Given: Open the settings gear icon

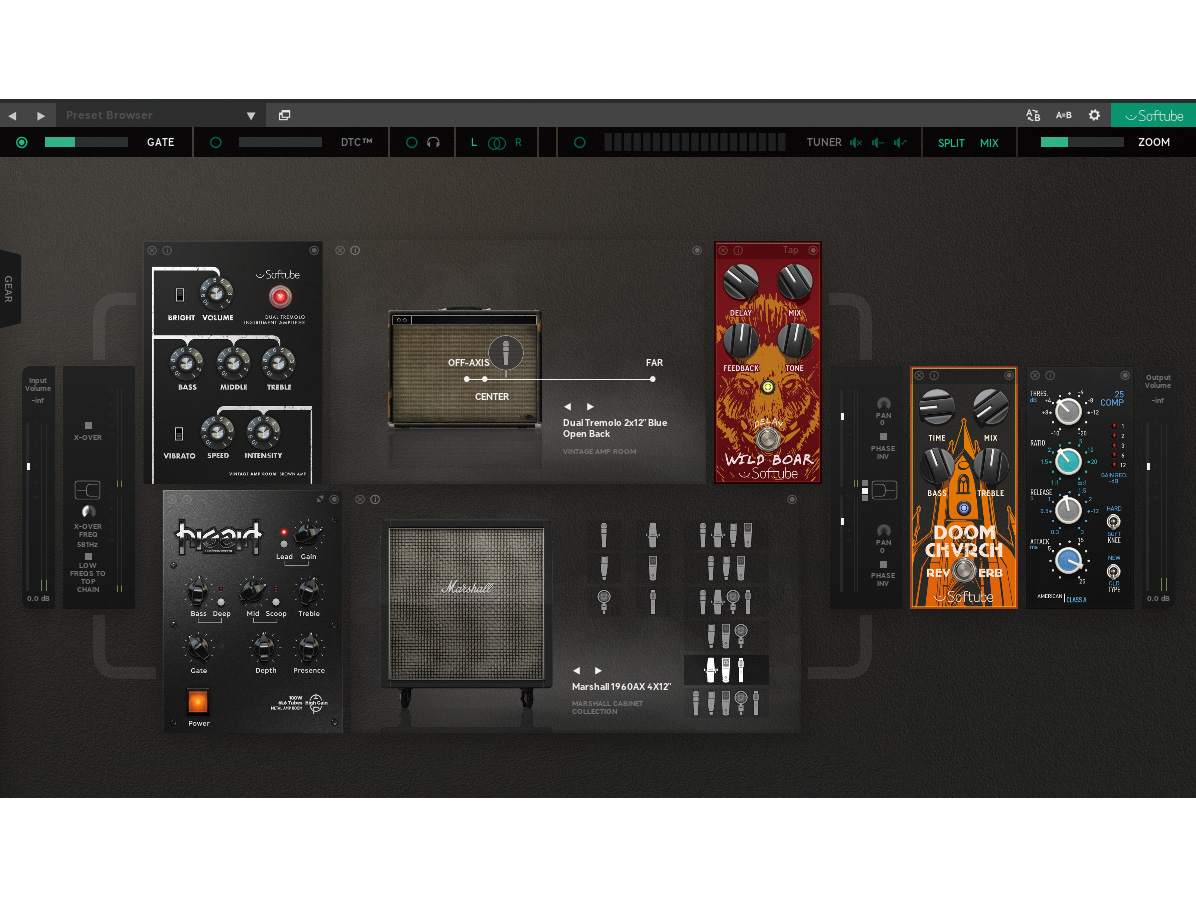Looking at the screenshot, I should point(1095,115).
